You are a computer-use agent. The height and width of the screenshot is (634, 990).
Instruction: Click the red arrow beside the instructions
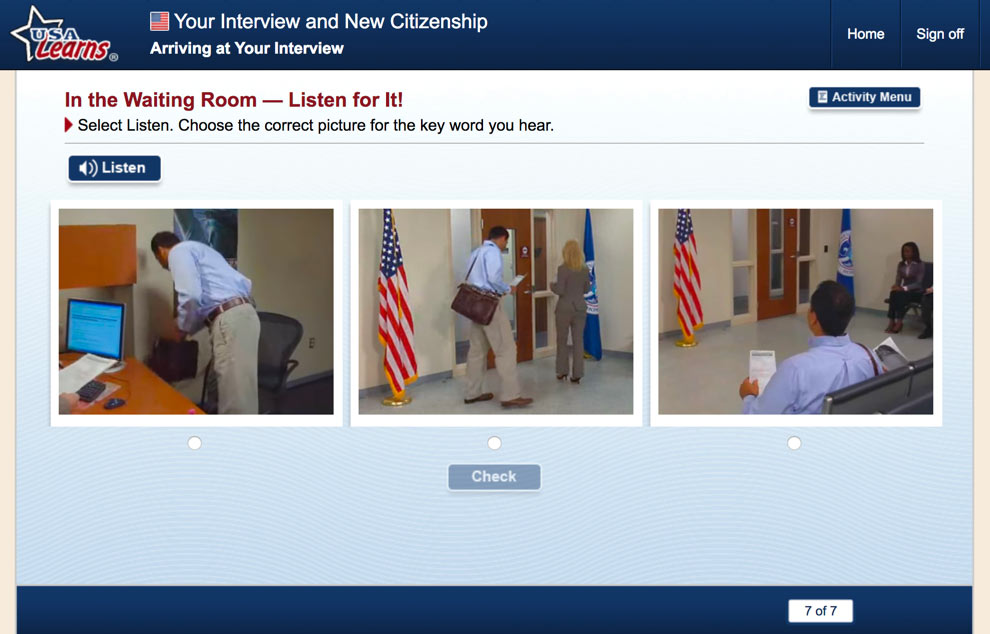tap(68, 125)
